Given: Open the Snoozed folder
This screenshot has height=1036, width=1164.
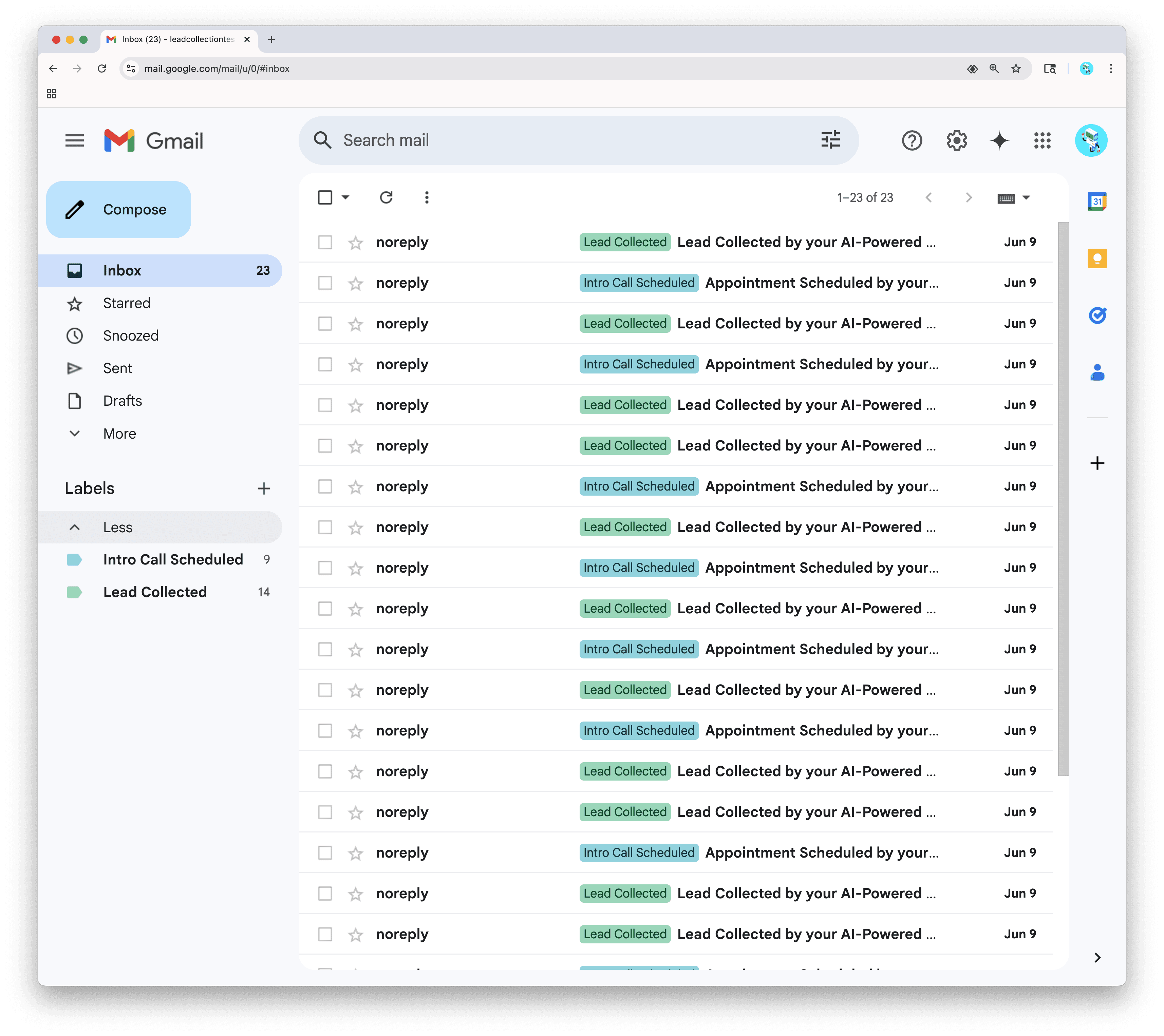Looking at the screenshot, I should coord(160,336).
